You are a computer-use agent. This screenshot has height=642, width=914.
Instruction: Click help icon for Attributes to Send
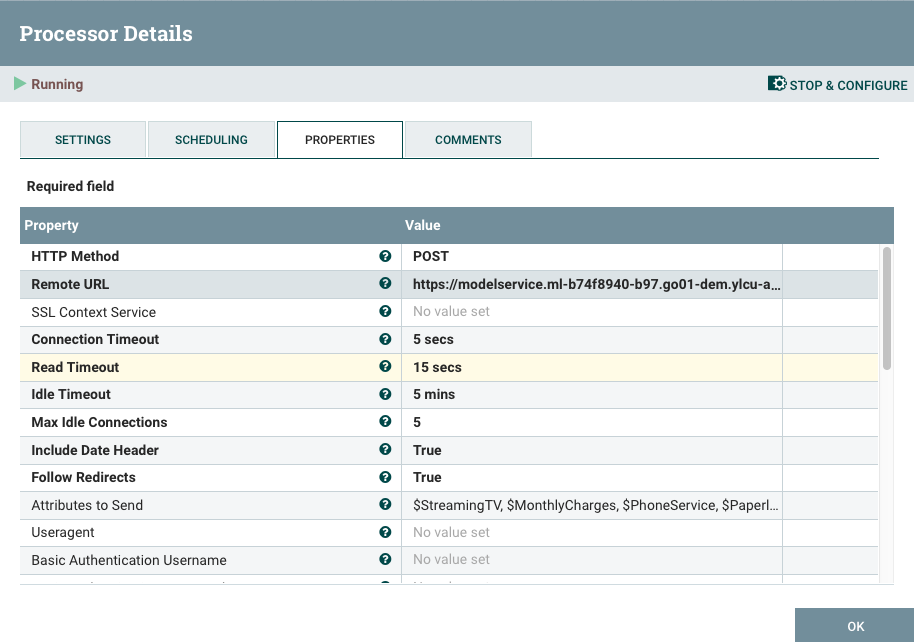(385, 505)
